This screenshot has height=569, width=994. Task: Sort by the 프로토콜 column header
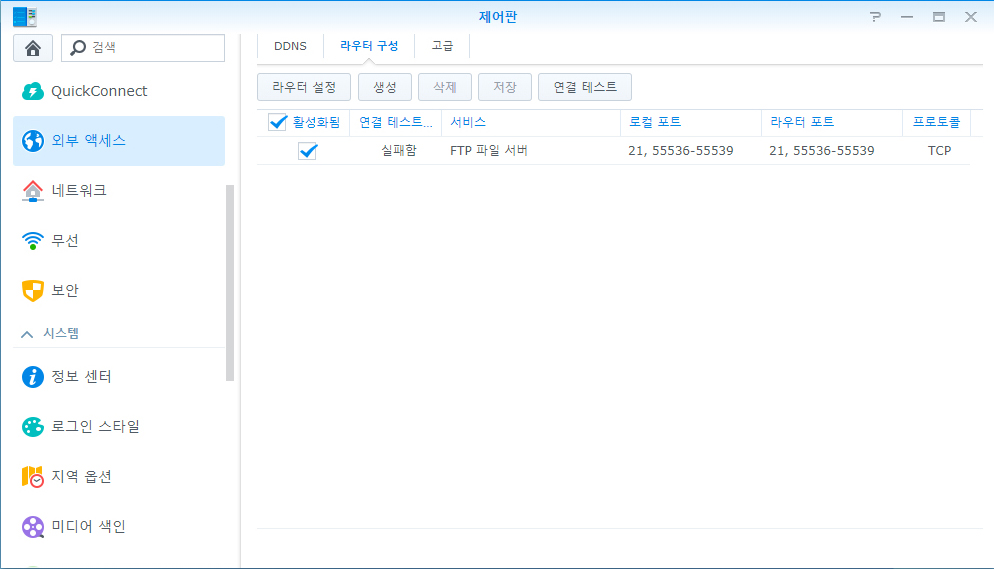pyautogui.click(x=936, y=122)
